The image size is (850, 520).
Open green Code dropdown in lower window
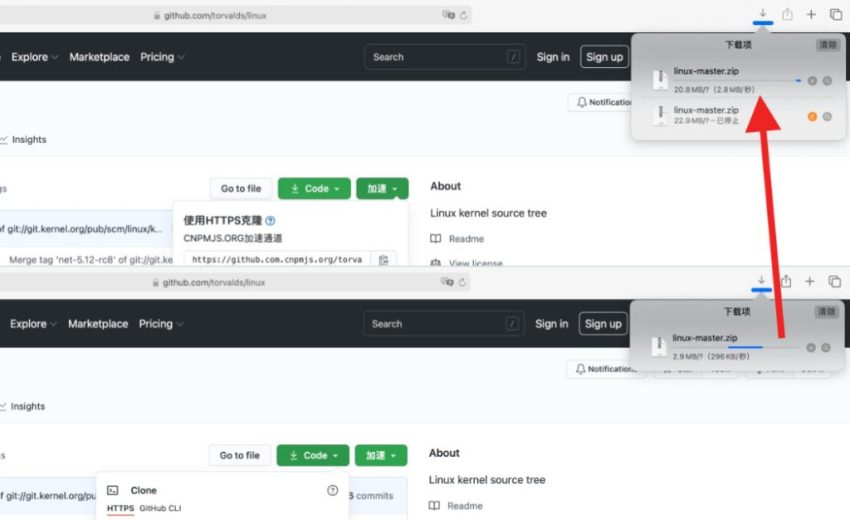[x=313, y=455]
